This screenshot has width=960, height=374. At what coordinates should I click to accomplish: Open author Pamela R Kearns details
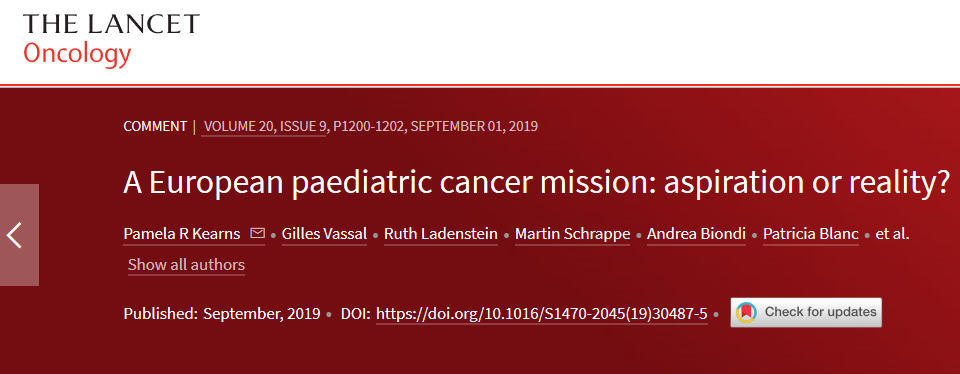coord(182,234)
